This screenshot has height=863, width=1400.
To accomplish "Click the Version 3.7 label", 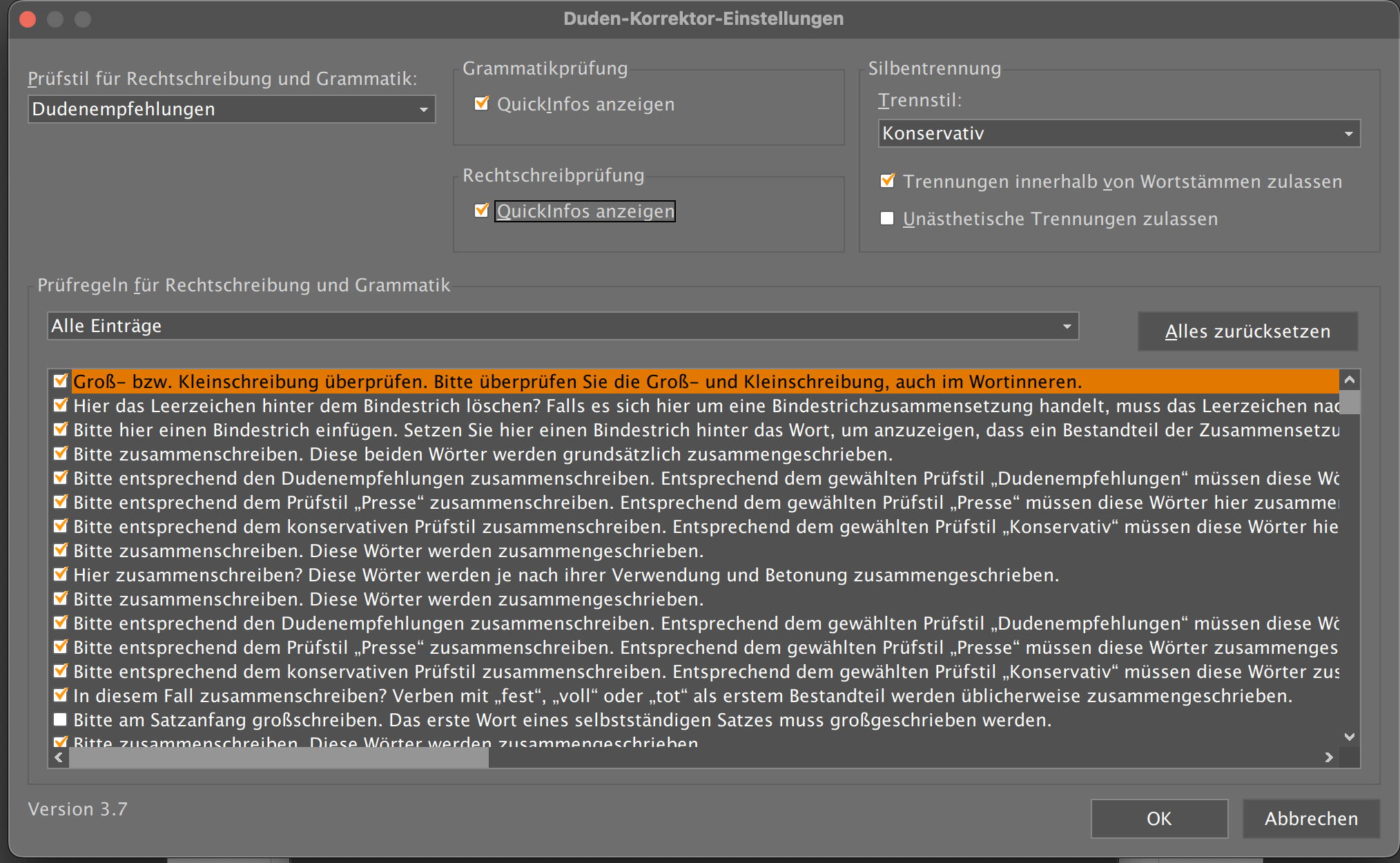I will (78, 809).
